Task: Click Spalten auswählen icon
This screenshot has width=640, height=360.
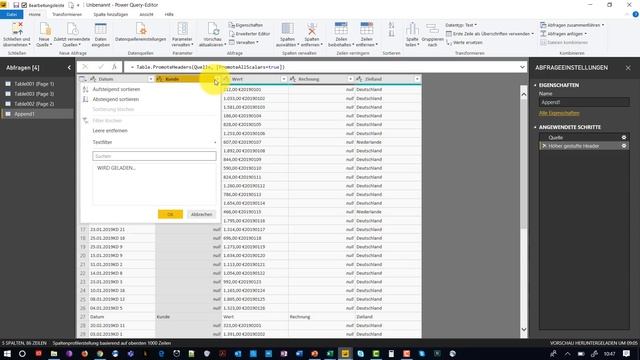Action: tap(287, 29)
